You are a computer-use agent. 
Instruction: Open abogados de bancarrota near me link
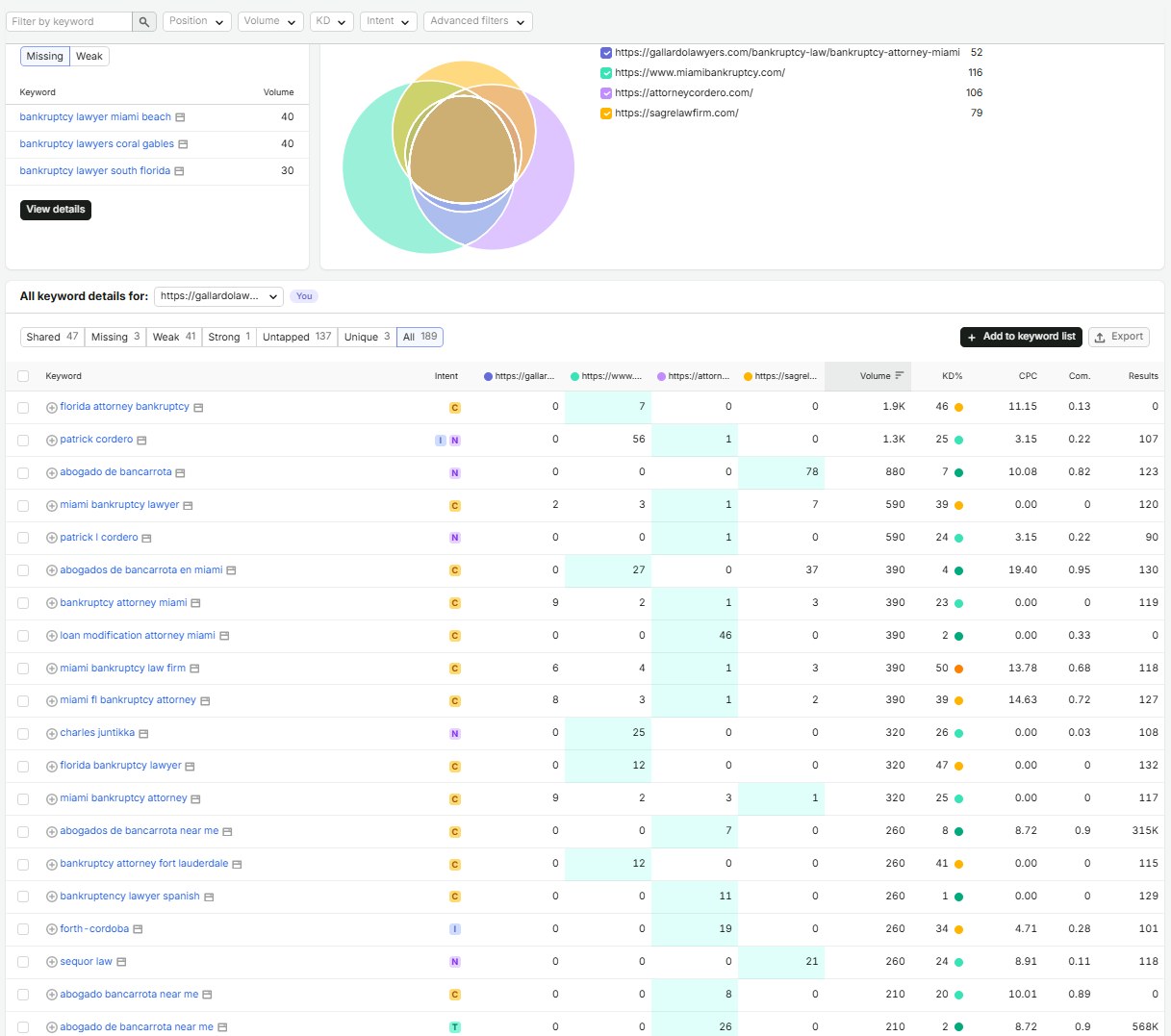pos(140,831)
